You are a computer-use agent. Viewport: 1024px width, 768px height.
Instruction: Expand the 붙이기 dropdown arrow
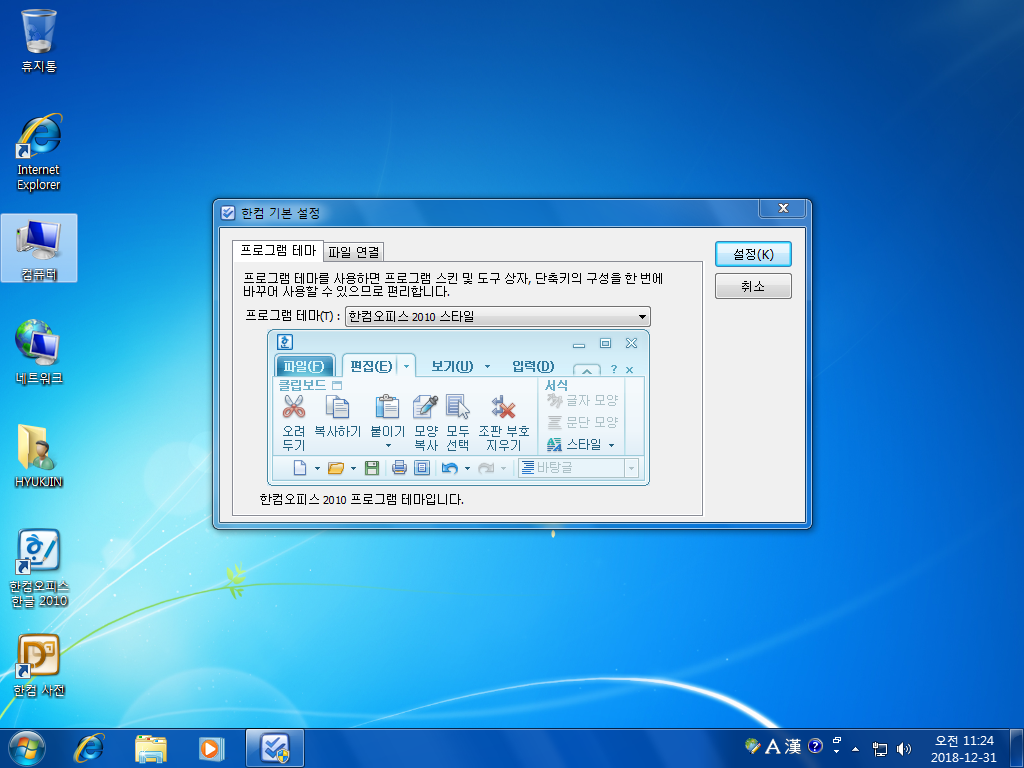point(388,446)
